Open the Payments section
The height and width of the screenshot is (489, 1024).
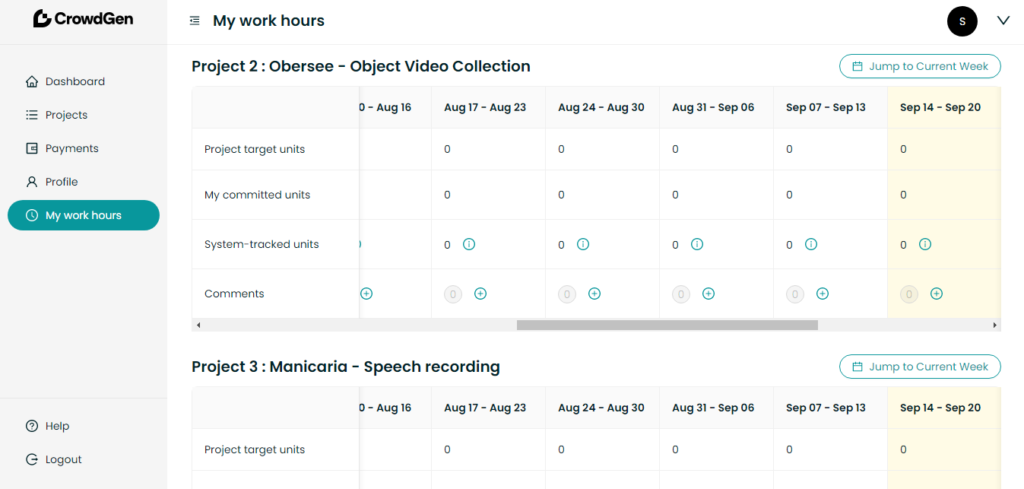tap(71, 148)
